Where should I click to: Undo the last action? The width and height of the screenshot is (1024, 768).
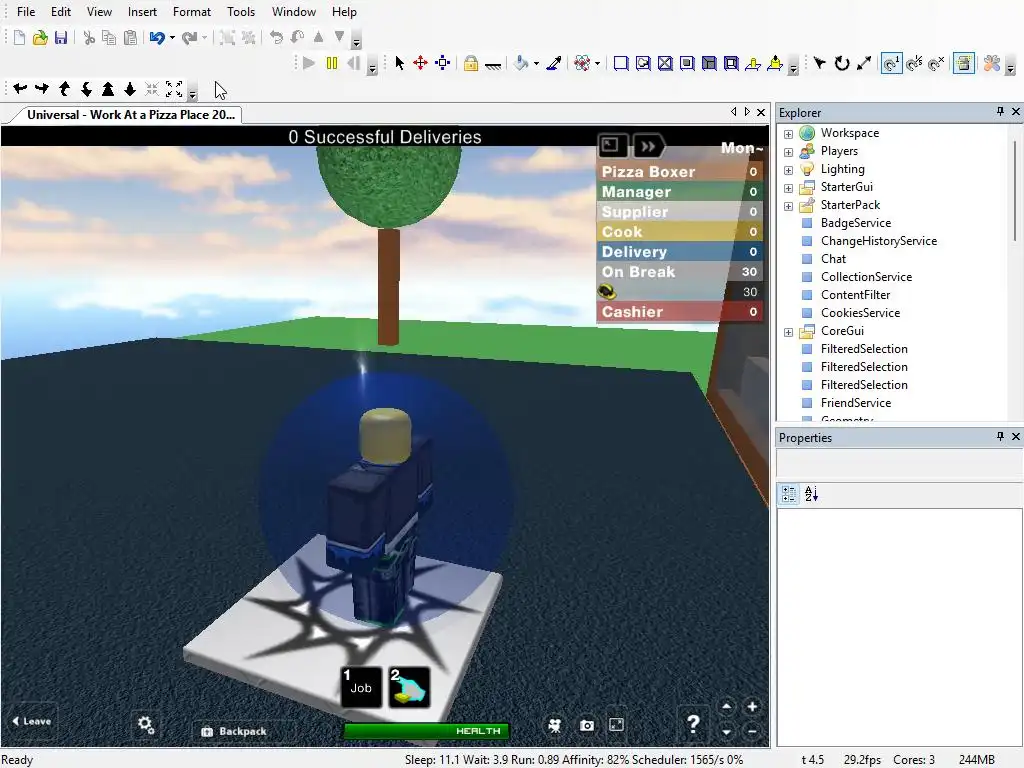[x=157, y=38]
